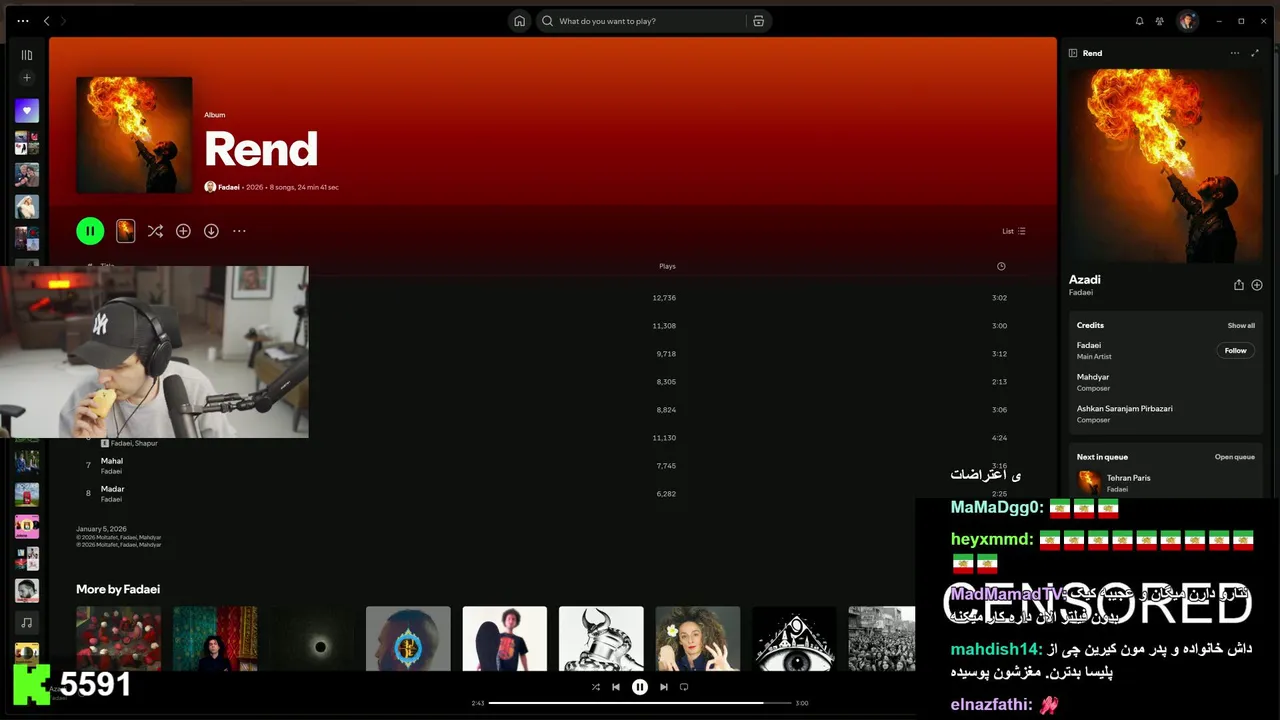Open more options for Rend album
The height and width of the screenshot is (720, 1280).
pyautogui.click(x=239, y=231)
